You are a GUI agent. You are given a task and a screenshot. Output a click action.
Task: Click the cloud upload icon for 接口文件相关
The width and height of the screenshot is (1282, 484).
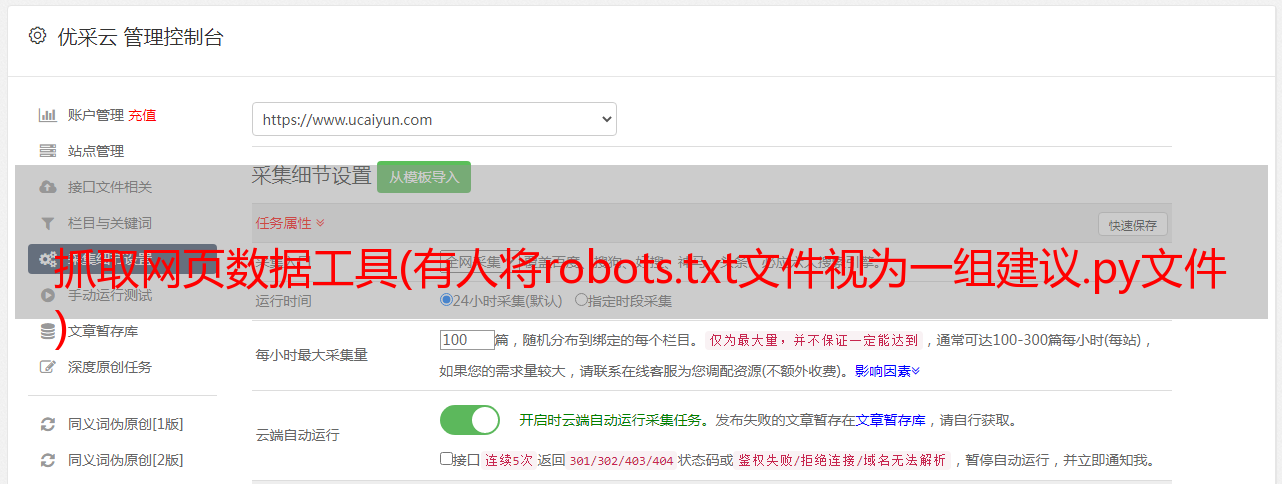[x=47, y=187]
